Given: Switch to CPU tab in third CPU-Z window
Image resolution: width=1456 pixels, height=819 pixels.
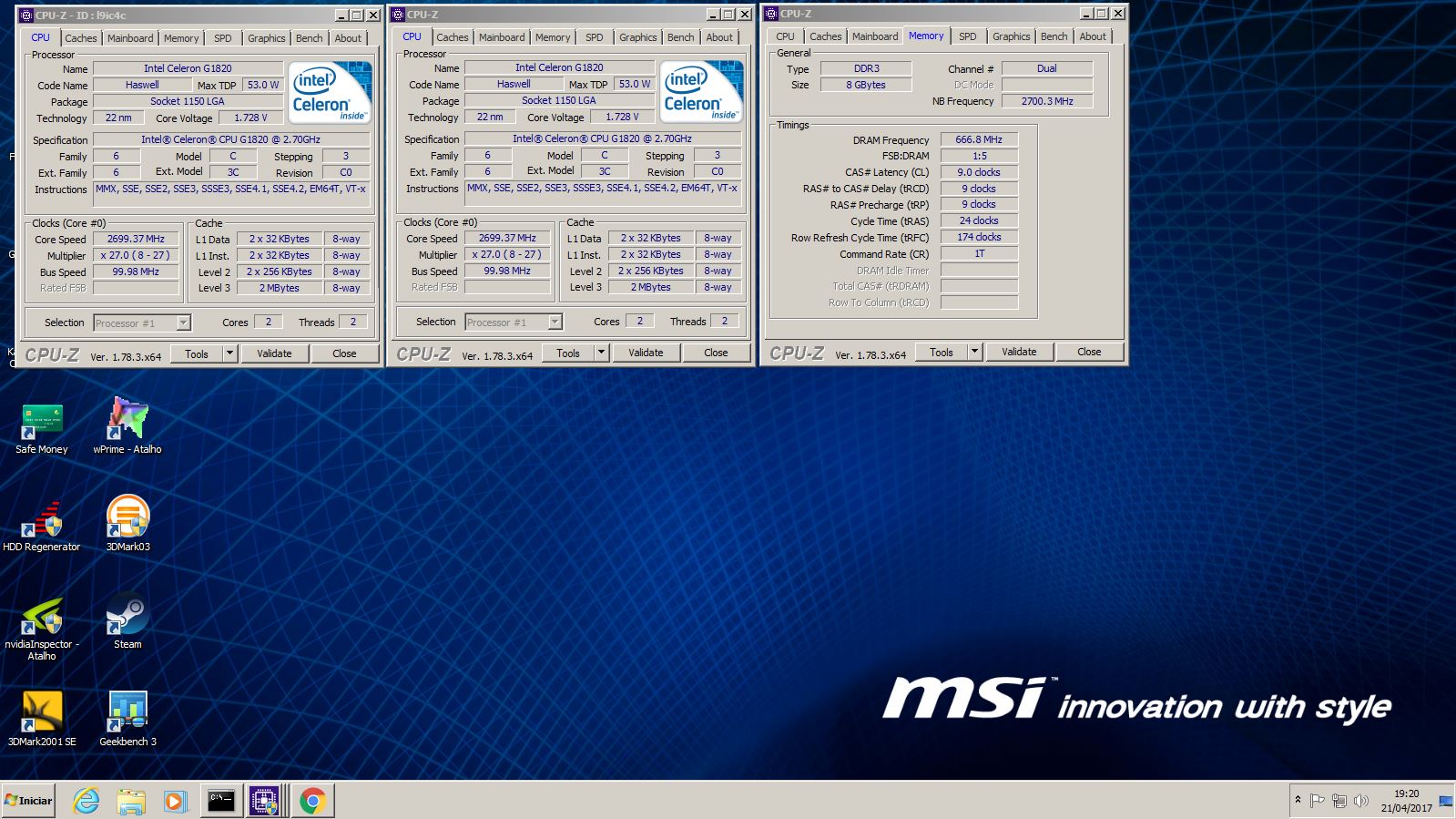Looking at the screenshot, I should coord(785,36).
